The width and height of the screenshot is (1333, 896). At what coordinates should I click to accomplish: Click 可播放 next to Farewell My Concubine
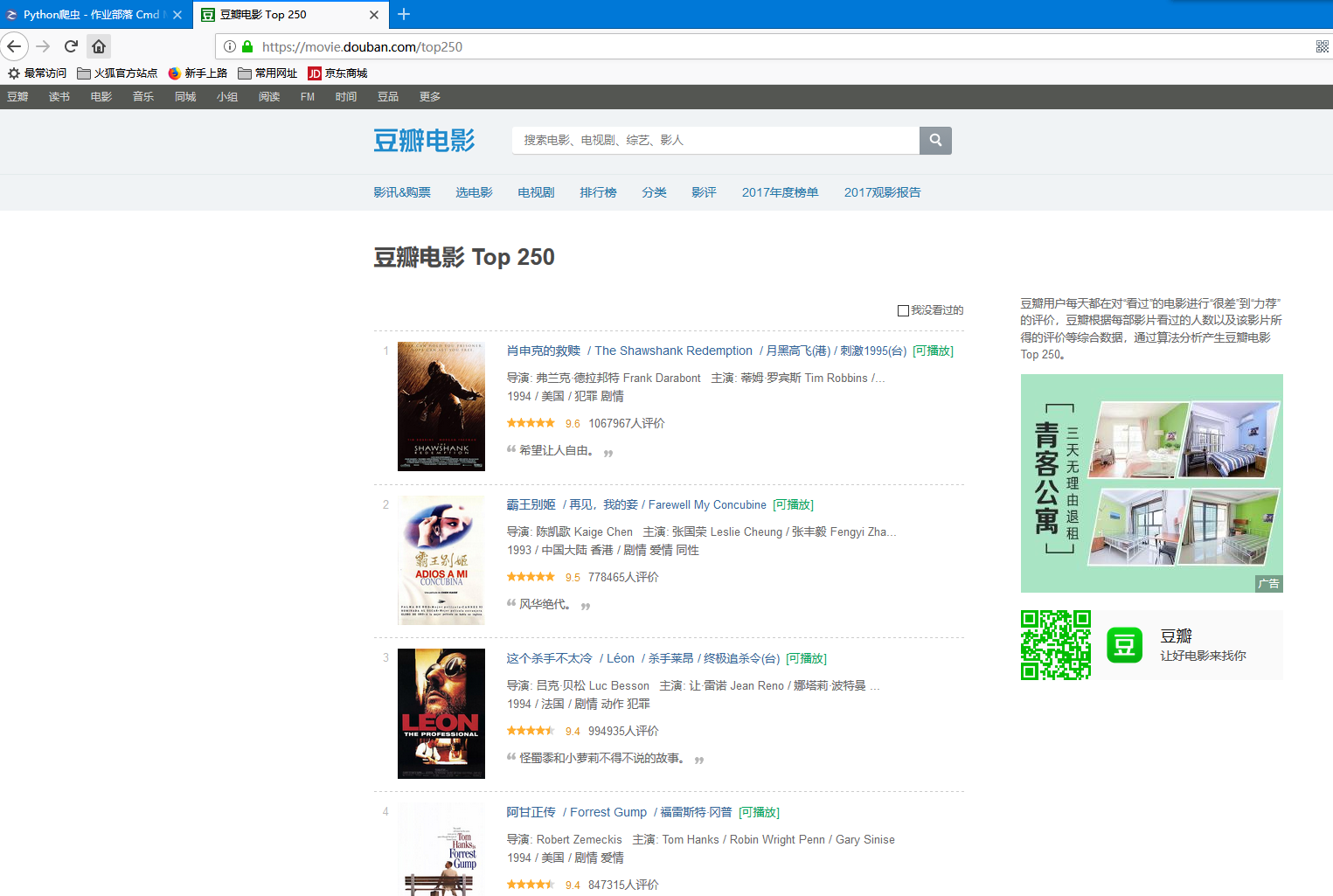(793, 504)
